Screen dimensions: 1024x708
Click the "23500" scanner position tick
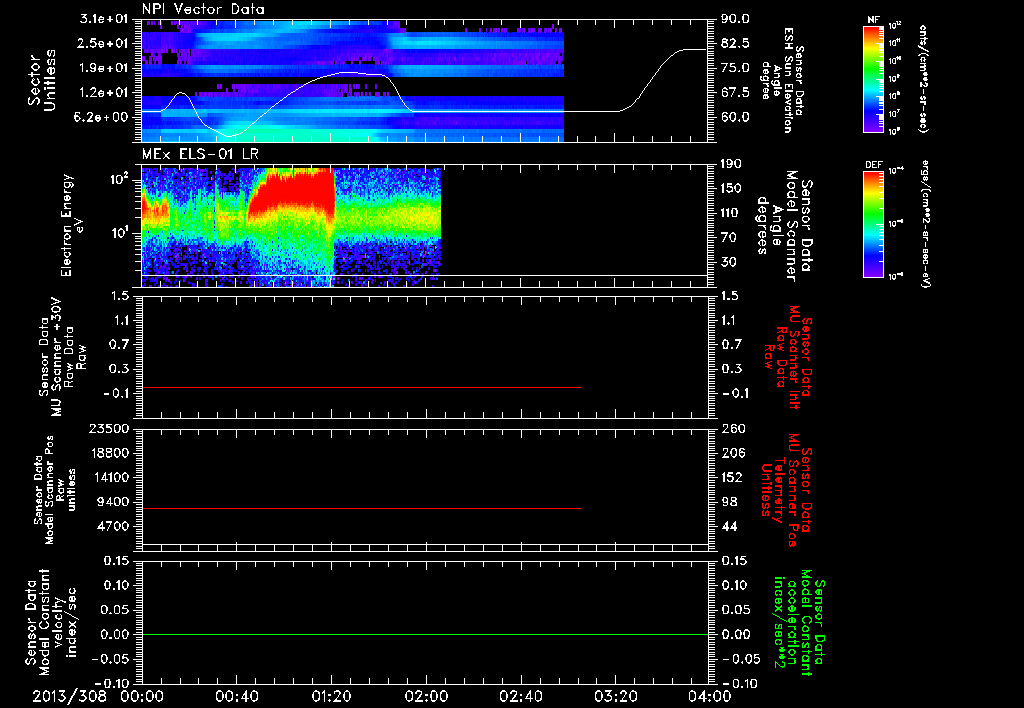(110, 428)
